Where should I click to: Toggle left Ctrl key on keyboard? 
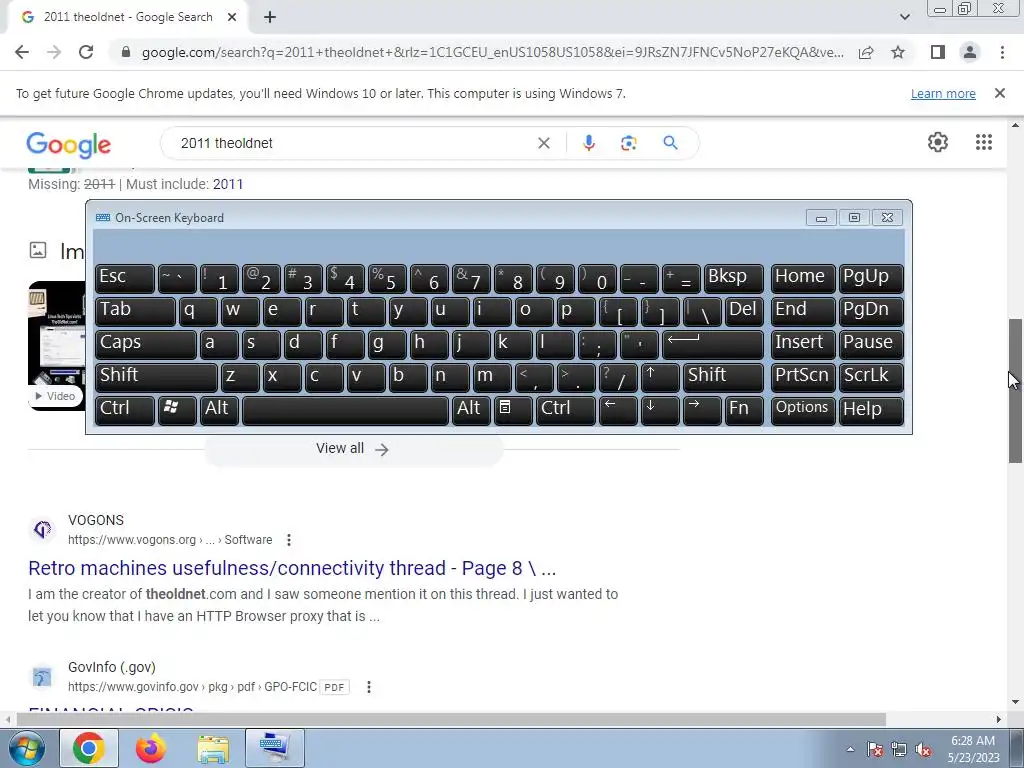pyautogui.click(x=124, y=409)
